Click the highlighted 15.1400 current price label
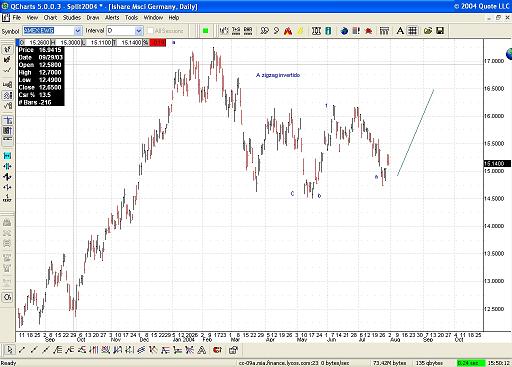The image size is (512, 367). (x=497, y=163)
